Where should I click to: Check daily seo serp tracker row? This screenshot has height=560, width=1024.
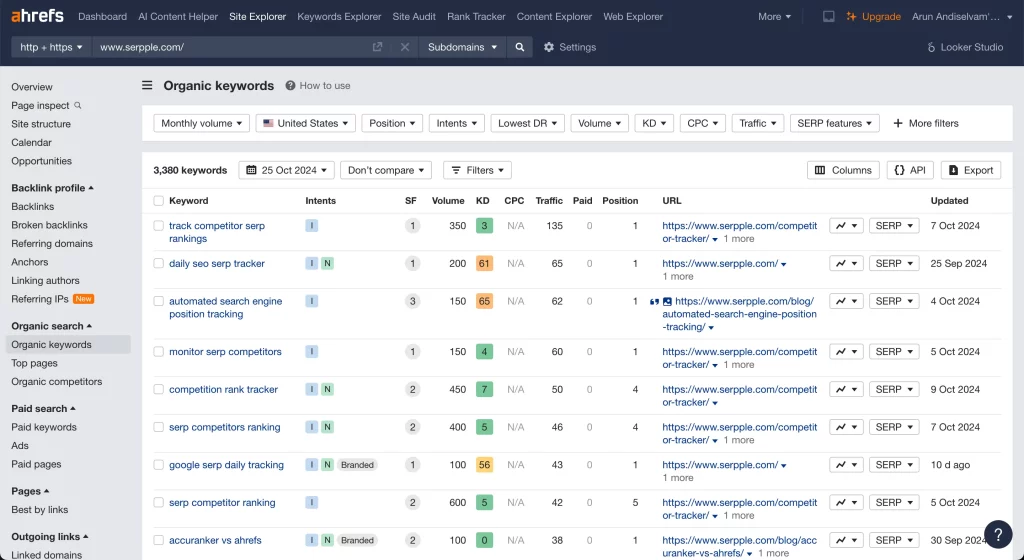[x=158, y=264]
